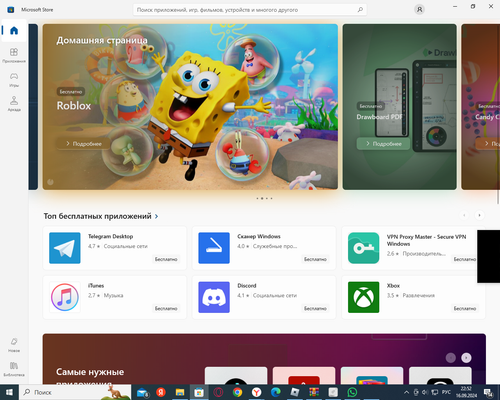Click the Сканер Windows app icon

point(214,248)
